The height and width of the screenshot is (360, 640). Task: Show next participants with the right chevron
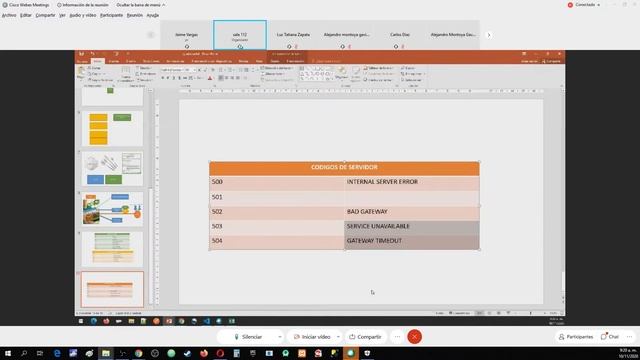[x=489, y=35]
